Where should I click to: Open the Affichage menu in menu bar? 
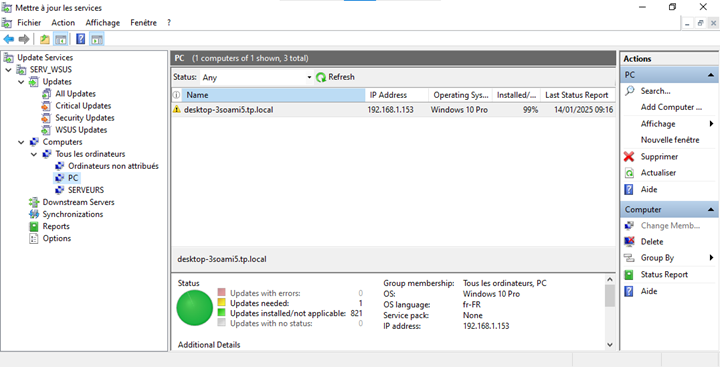102,23
